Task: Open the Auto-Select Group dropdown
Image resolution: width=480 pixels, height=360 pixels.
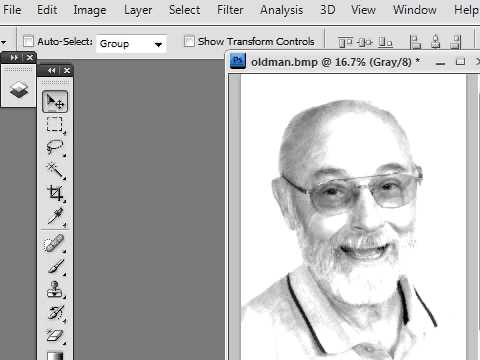Action: click(x=131, y=44)
